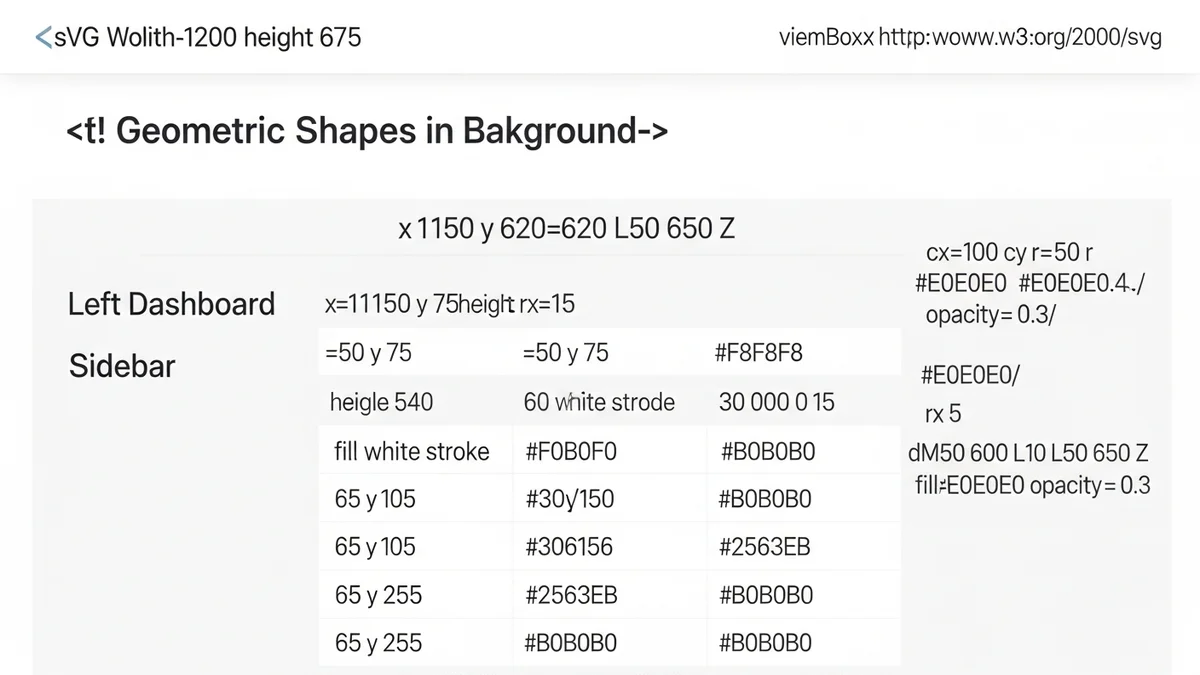The image size is (1200, 675).
Task: Click the "heigle 540" cell
Action: 381,402
